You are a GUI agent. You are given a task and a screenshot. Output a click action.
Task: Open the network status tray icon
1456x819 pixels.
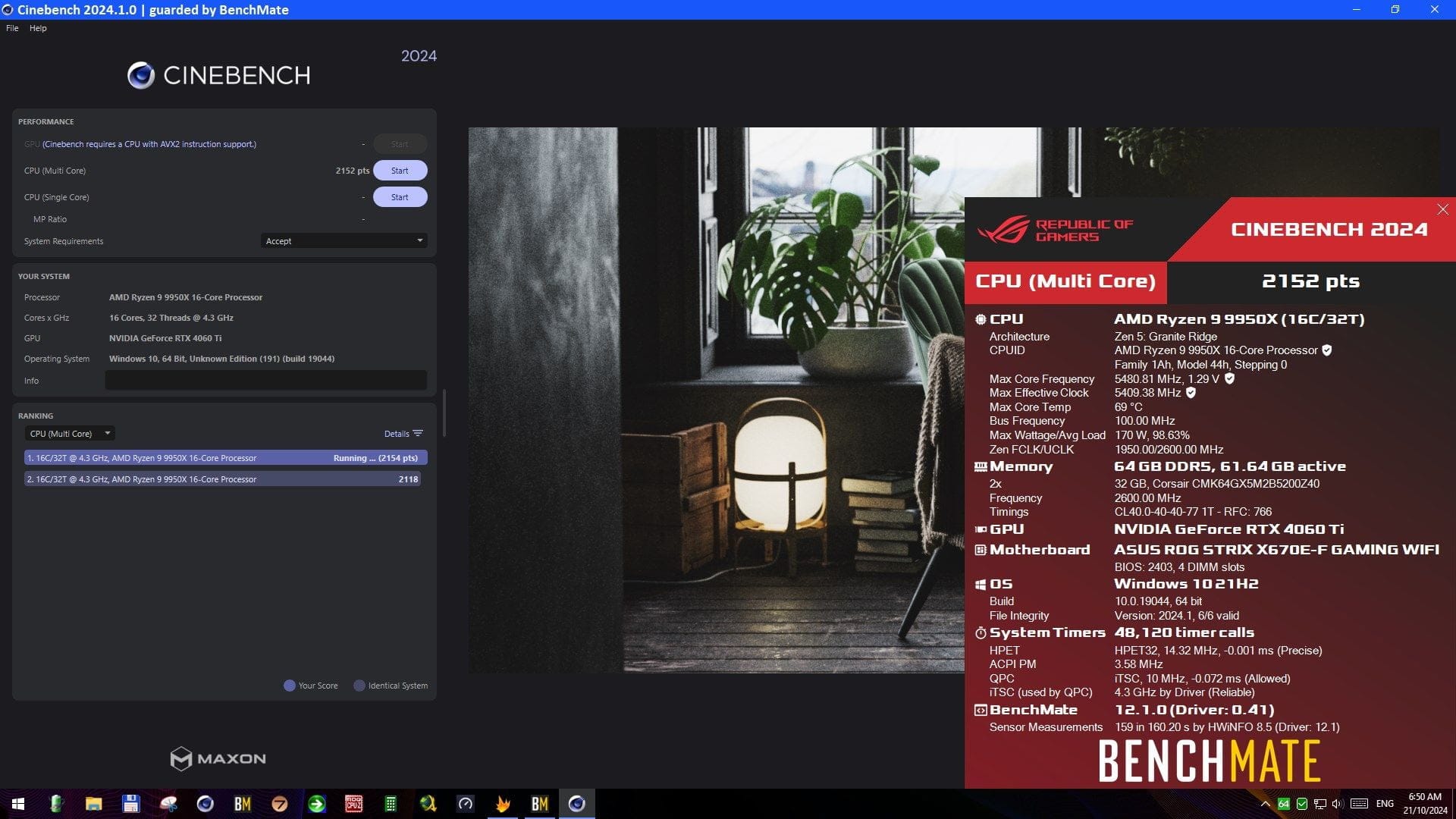1319,804
